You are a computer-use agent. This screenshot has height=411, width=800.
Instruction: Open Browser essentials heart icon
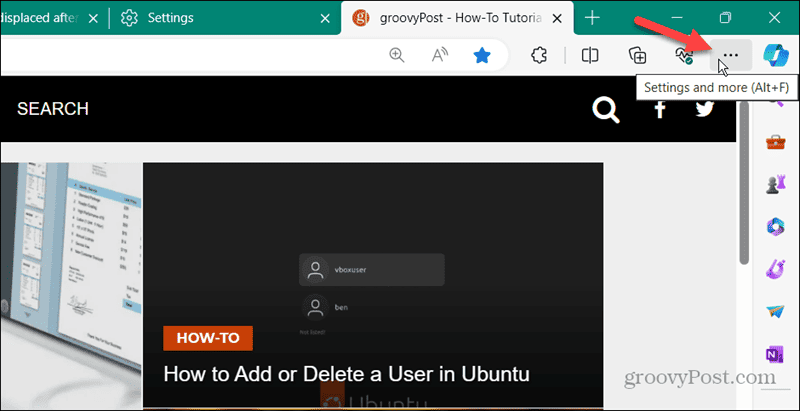[683, 55]
